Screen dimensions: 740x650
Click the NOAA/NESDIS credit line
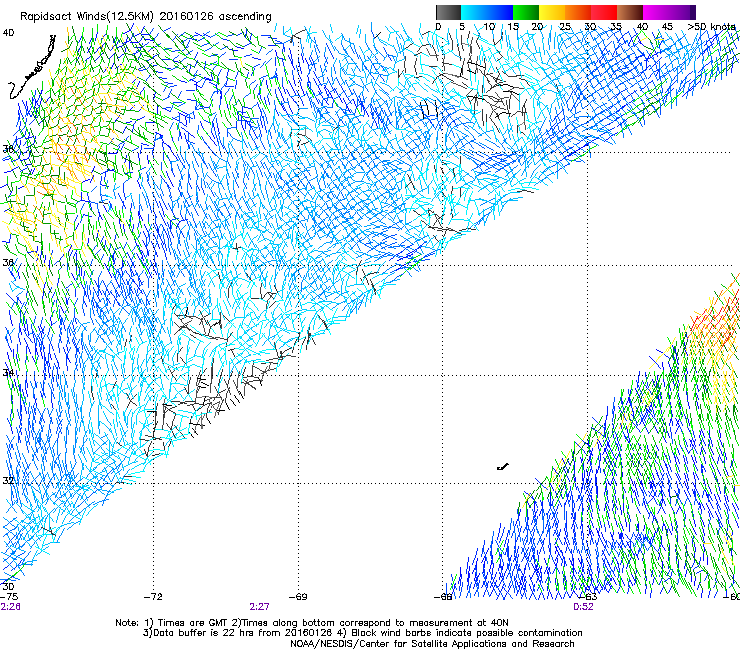[x=432, y=644]
